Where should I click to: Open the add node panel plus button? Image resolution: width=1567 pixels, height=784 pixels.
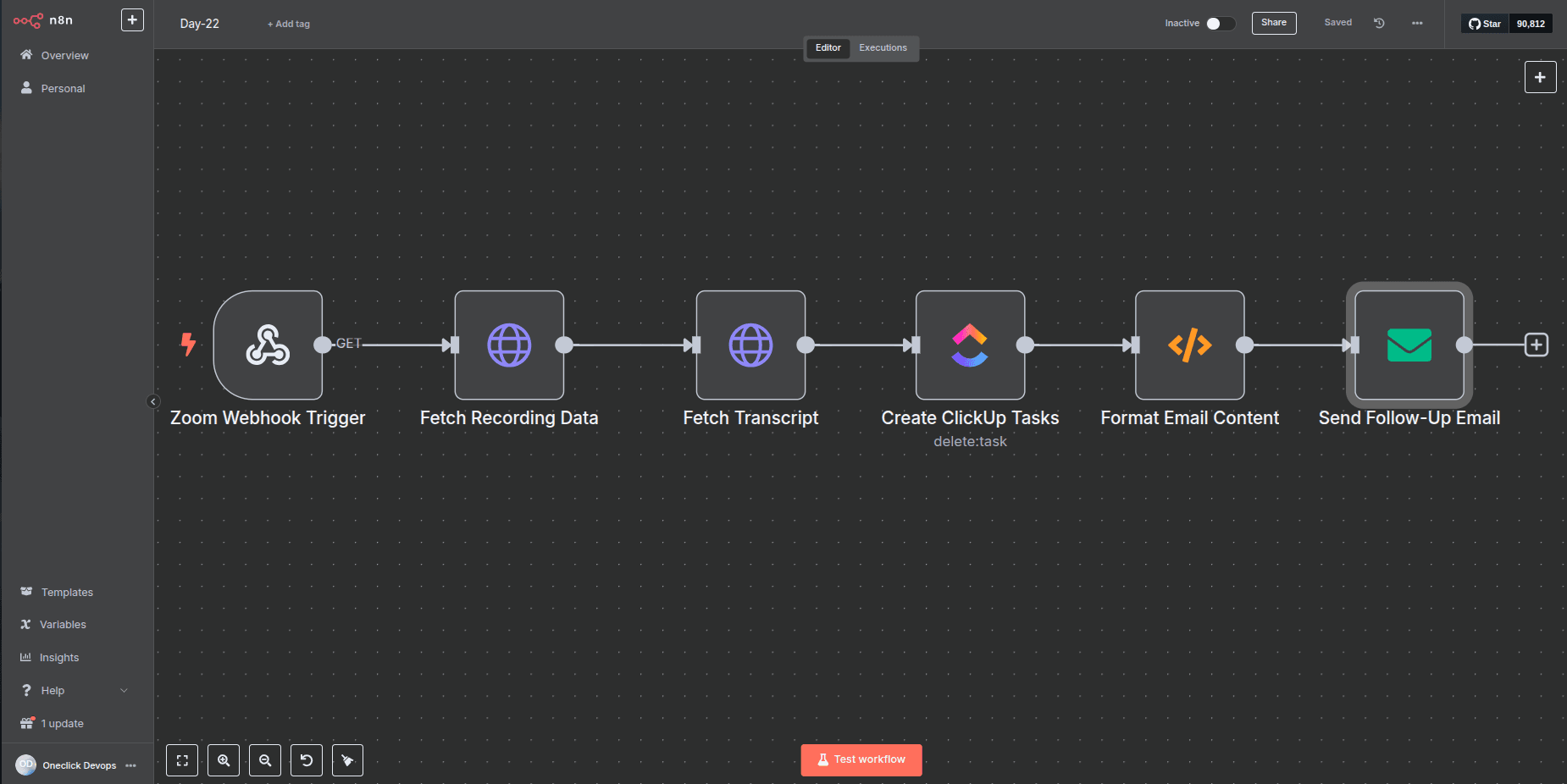pyautogui.click(x=1540, y=77)
